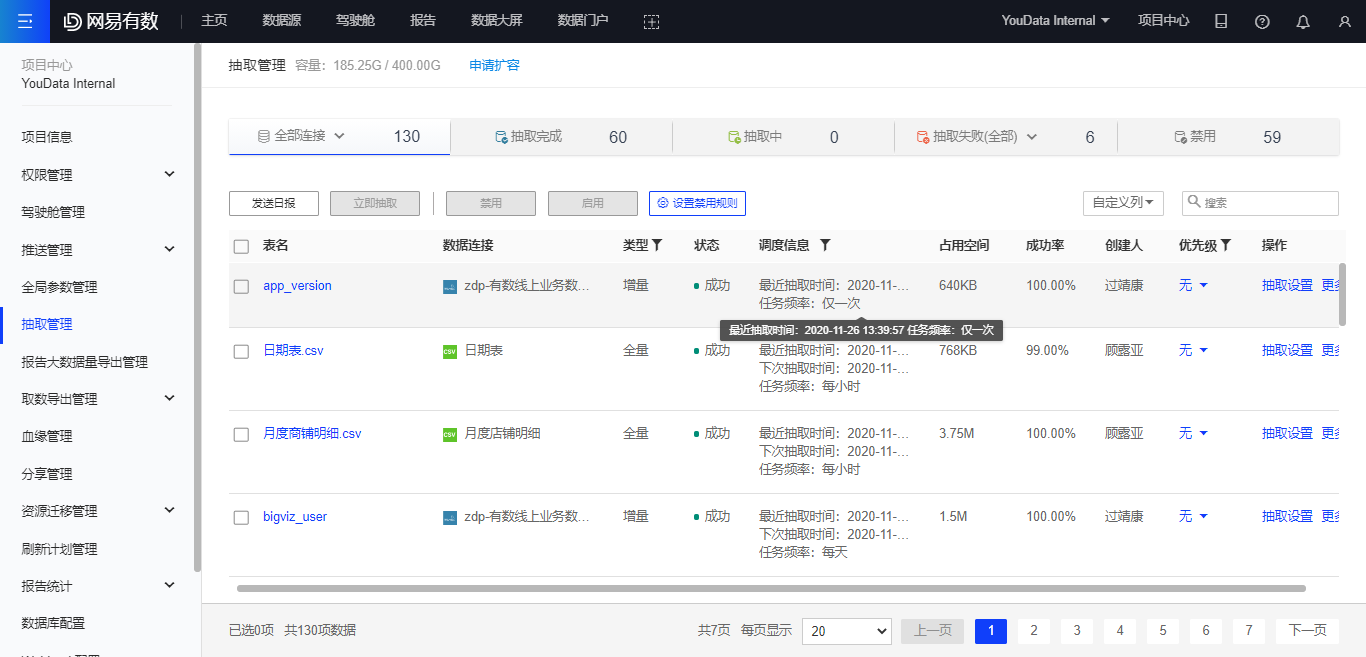Open 项目中心 in the top bar
Viewport: 1366px width, 657px height.
pos(1164,21)
